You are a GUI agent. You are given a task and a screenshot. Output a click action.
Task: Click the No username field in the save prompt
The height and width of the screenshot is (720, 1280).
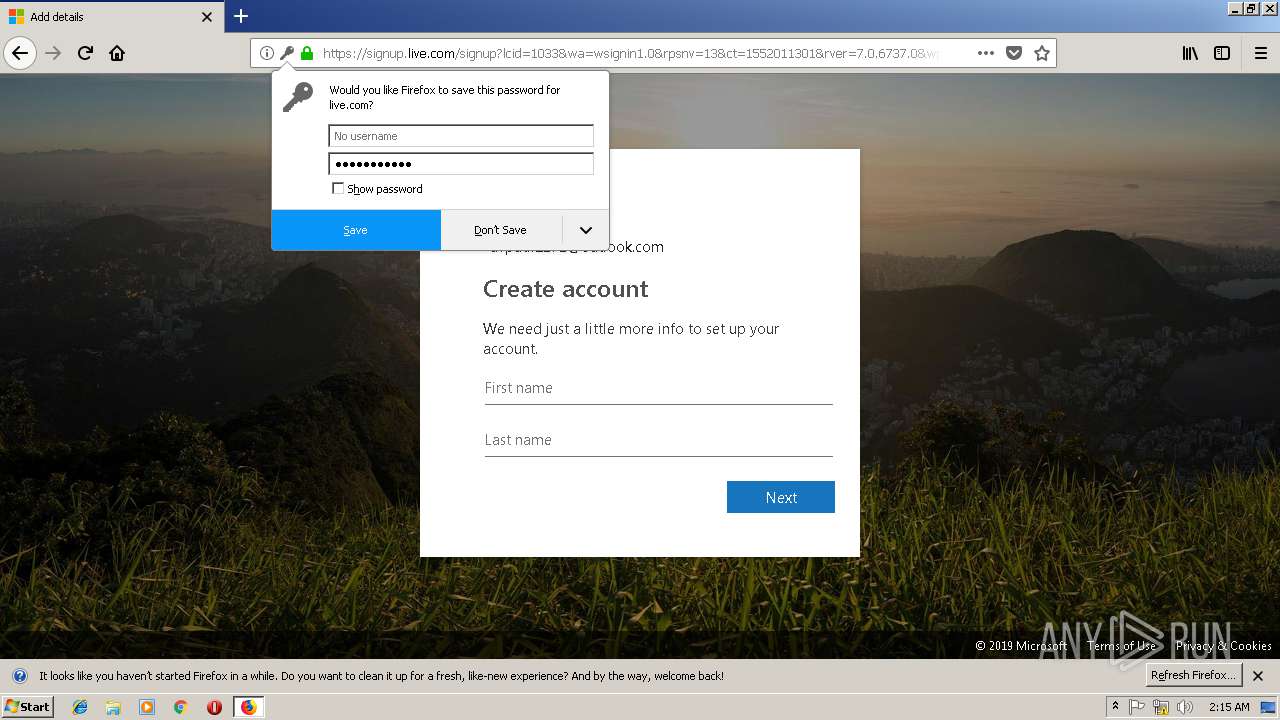coord(461,136)
